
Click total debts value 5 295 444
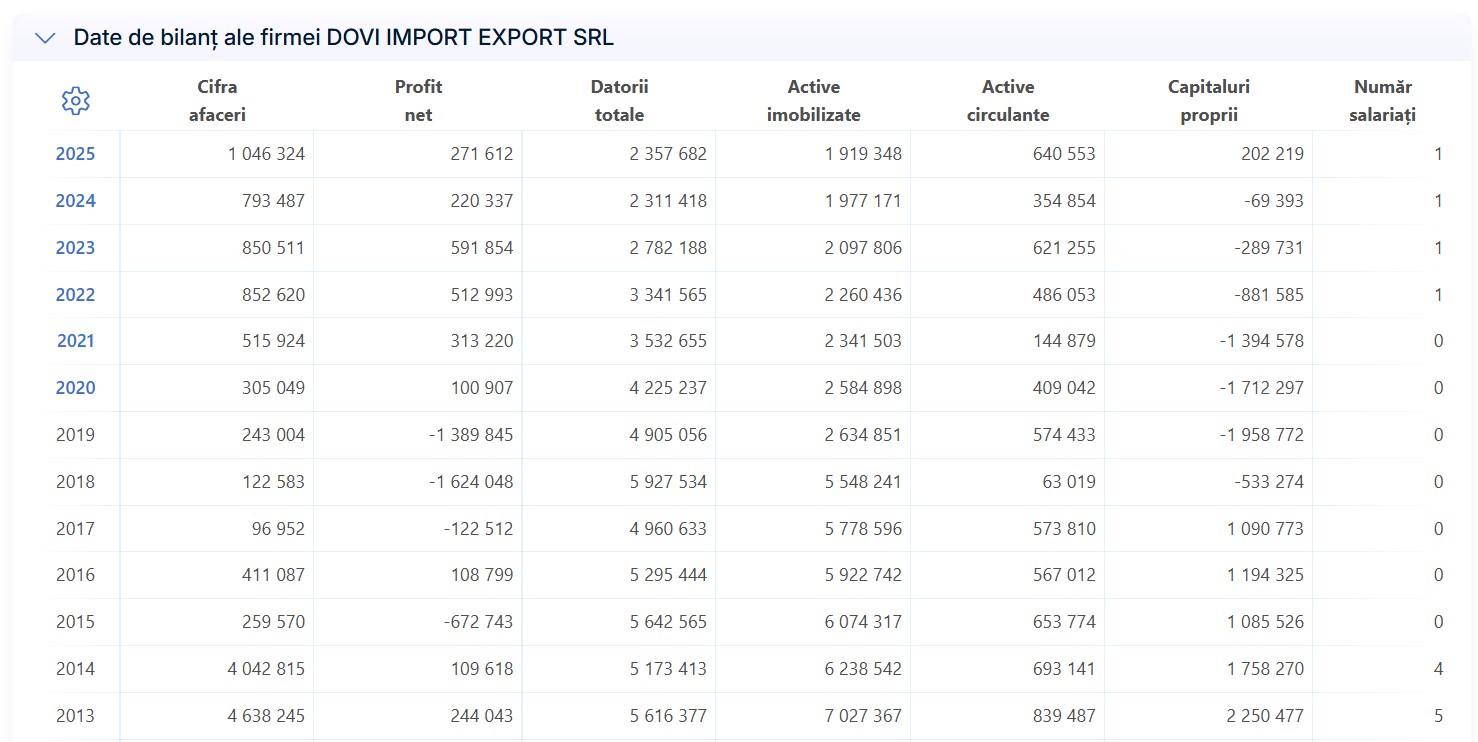pyautogui.click(x=668, y=575)
